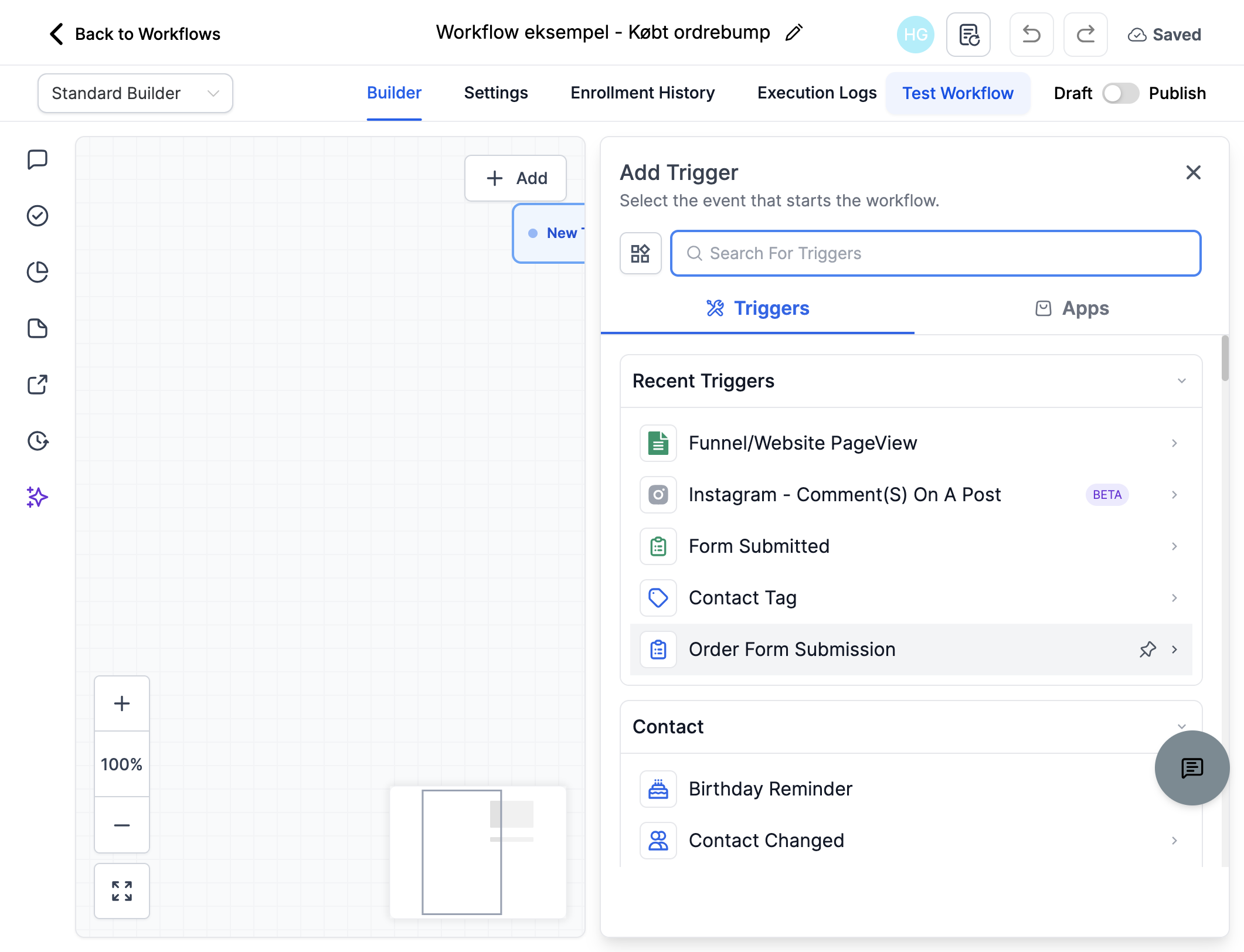This screenshot has height=952, width=1244.
Task: Click the Search For Triggers field
Action: click(936, 253)
